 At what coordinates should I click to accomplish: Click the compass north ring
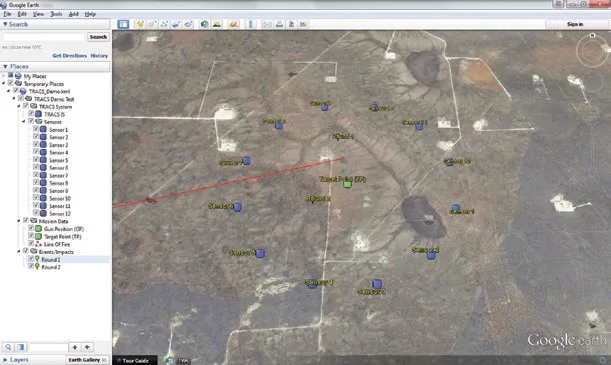pos(592,50)
